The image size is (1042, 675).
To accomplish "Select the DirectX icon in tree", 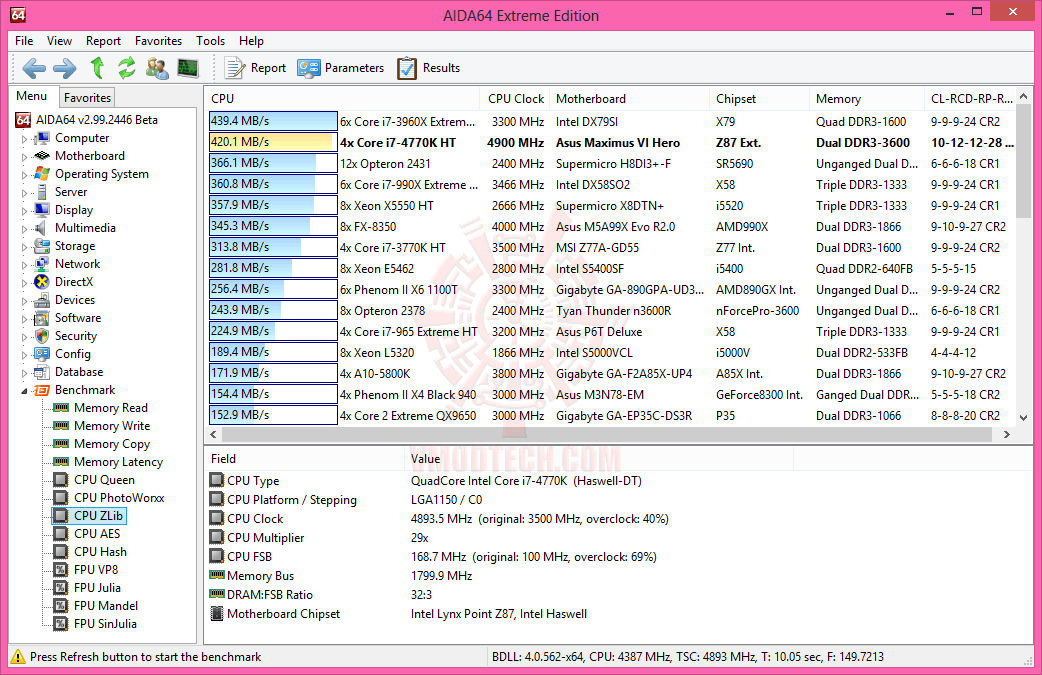I will (x=42, y=282).
